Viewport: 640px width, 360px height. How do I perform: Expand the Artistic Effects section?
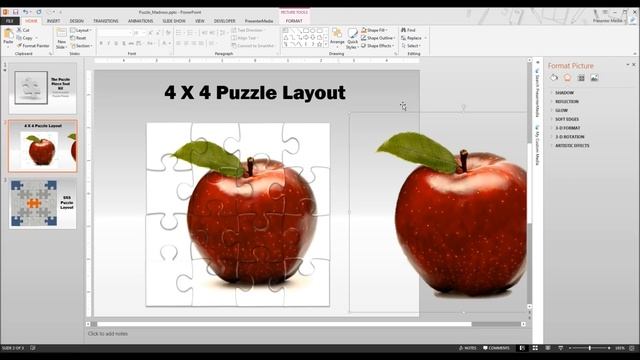[x=572, y=146]
